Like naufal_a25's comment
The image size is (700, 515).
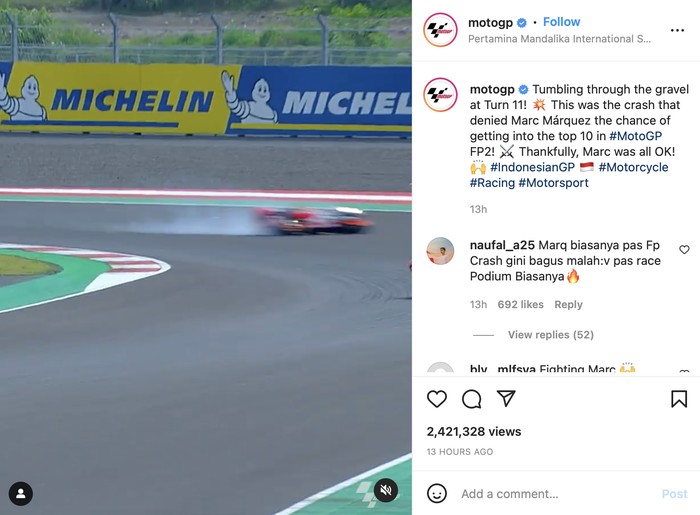pos(684,250)
